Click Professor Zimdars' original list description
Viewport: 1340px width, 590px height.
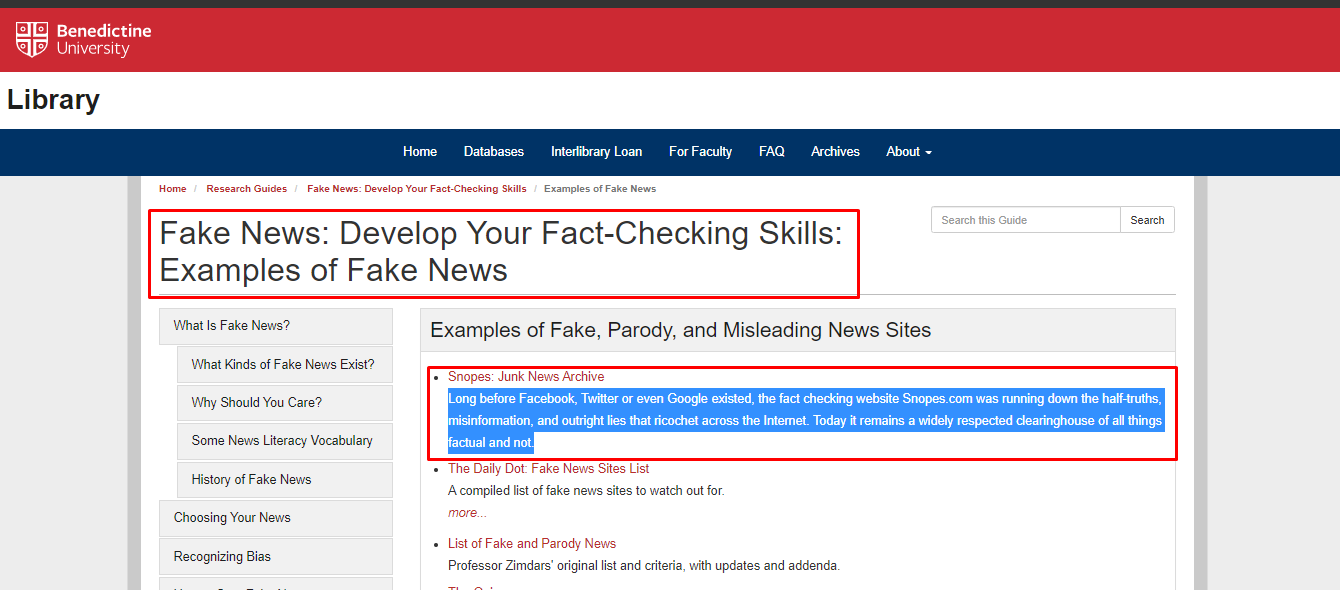pyautogui.click(x=644, y=566)
